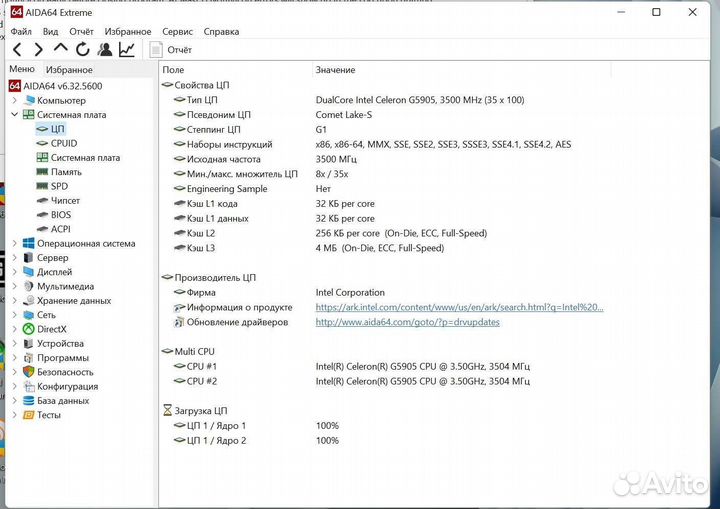The image size is (720, 509).
Task: Click the Хранение данных icon
Action: tap(28, 300)
